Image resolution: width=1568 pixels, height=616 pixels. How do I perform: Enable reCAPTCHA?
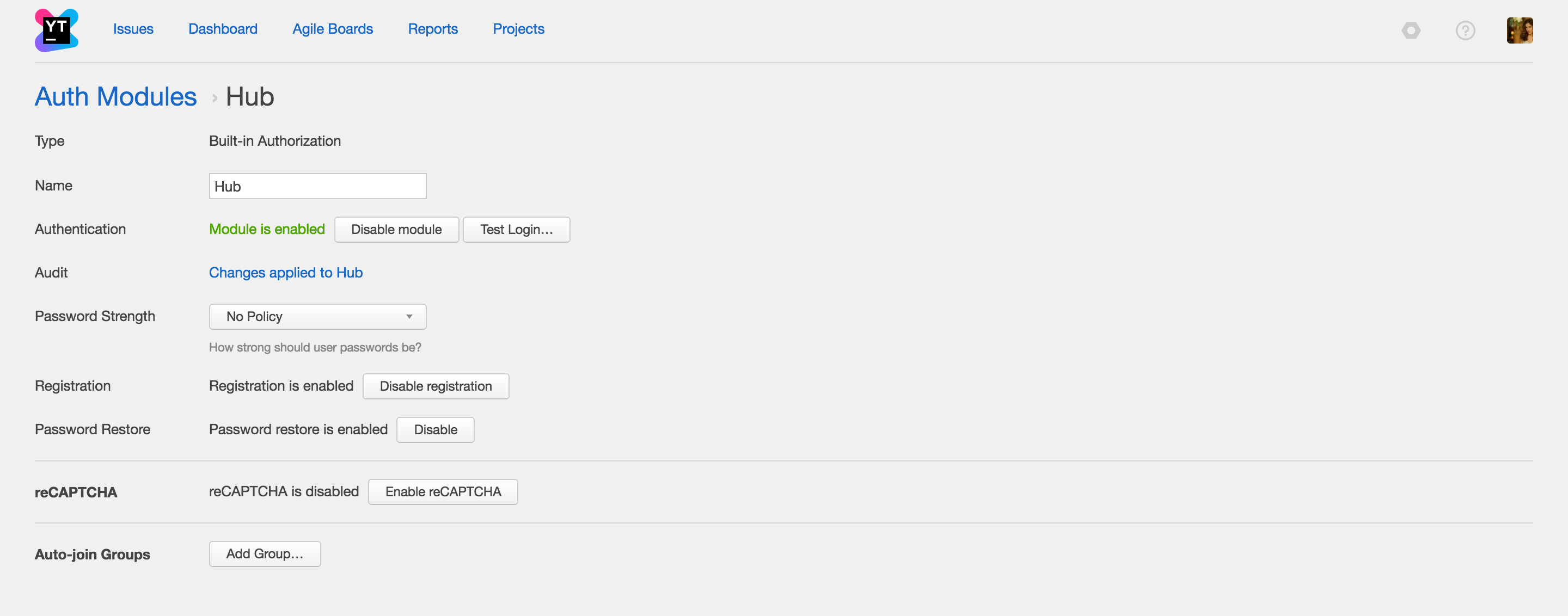443,492
